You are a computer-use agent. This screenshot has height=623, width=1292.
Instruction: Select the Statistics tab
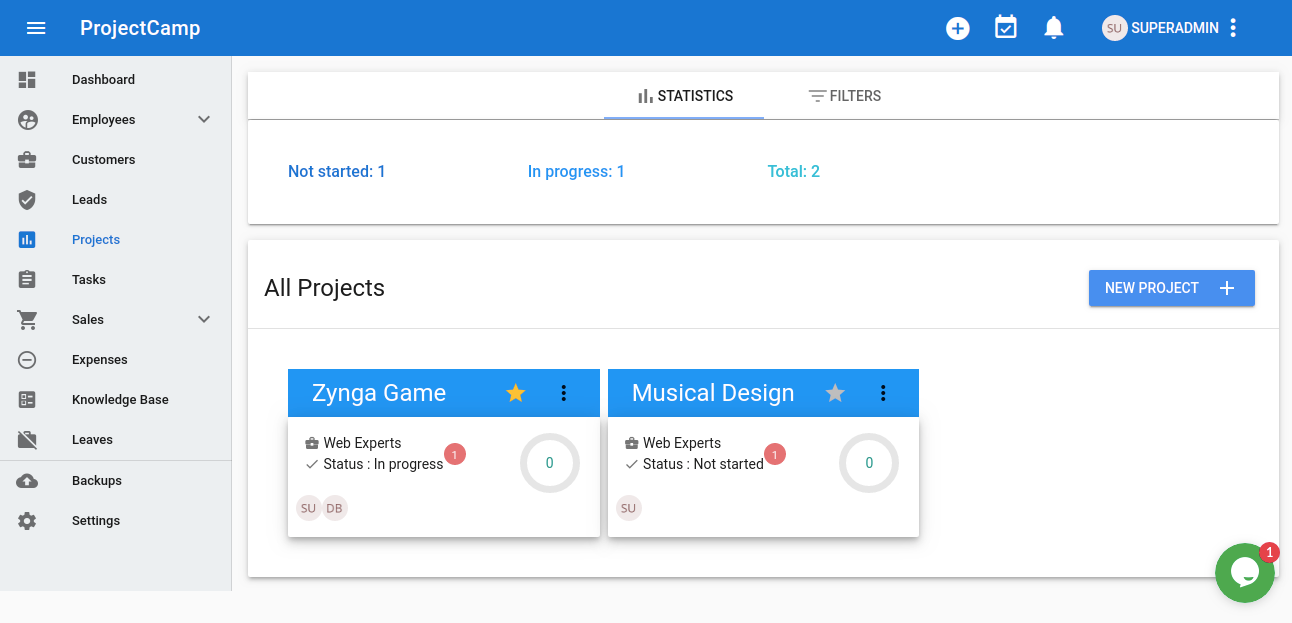pyautogui.click(x=684, y=96)
